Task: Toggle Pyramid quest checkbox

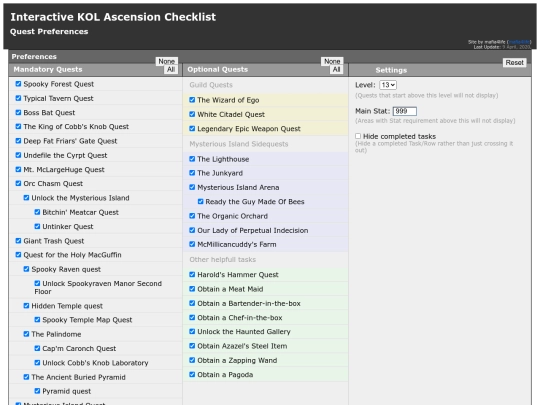Action: [x=37, y=391]
